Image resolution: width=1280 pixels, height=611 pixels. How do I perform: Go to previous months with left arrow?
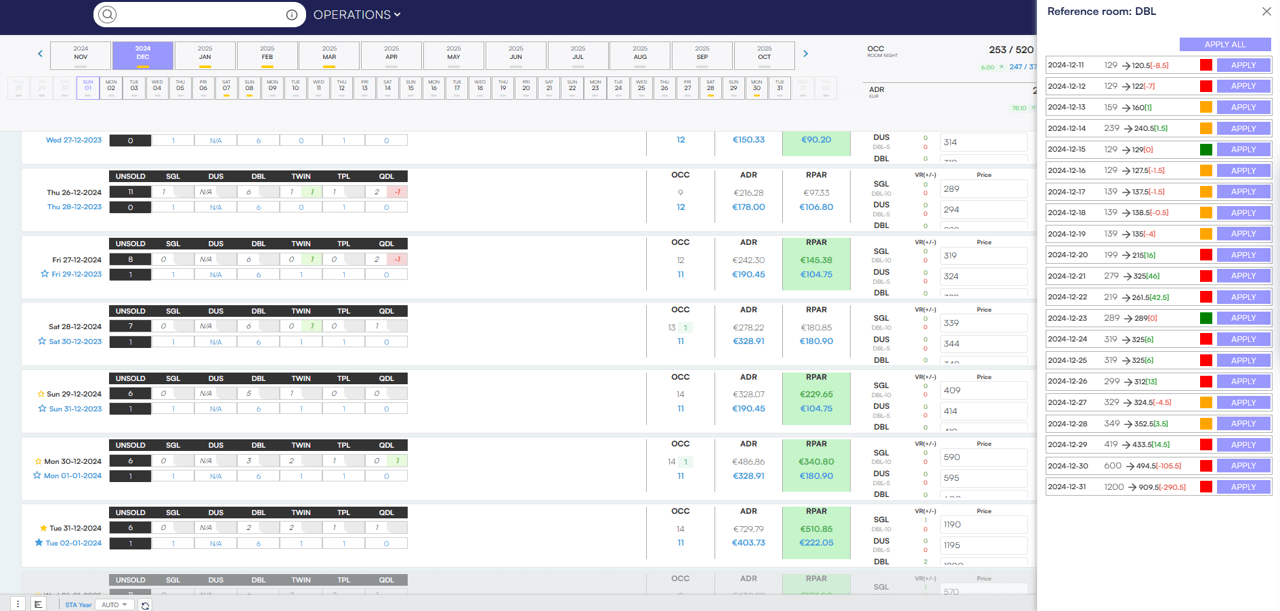point(40,54)
